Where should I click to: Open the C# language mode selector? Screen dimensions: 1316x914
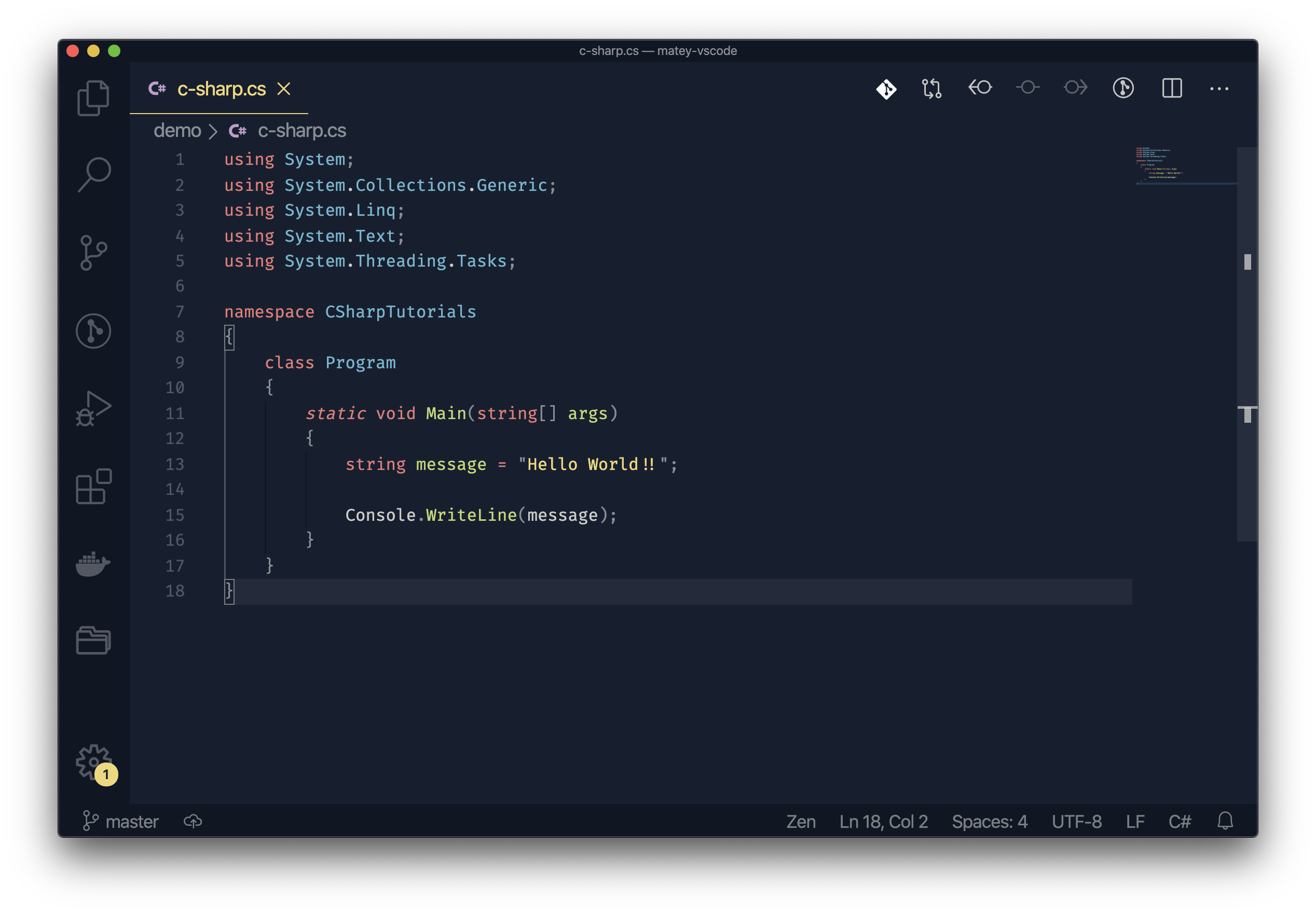click(x=1180, y=822)
